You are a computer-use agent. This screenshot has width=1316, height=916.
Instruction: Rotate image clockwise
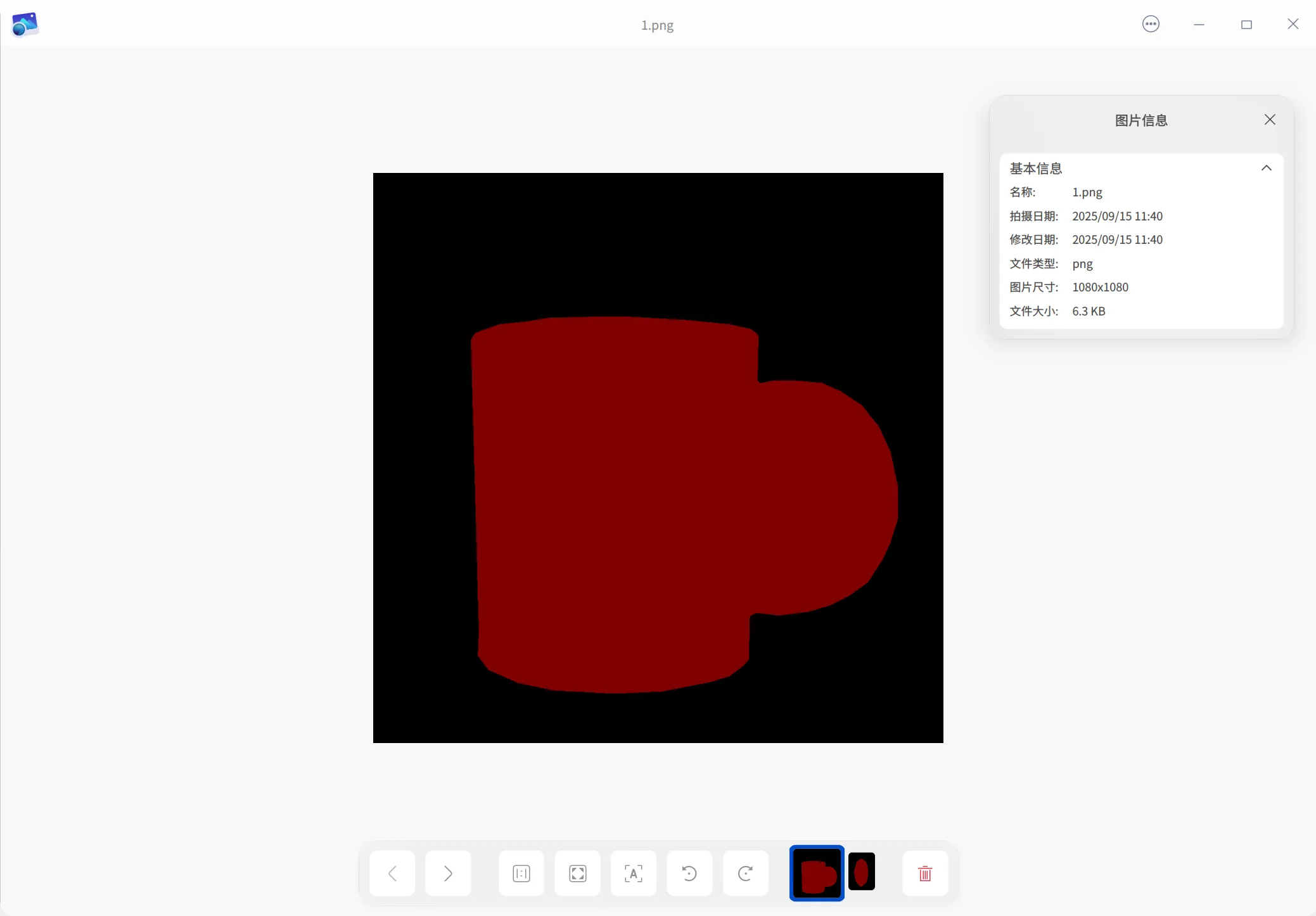coord(745,874)
